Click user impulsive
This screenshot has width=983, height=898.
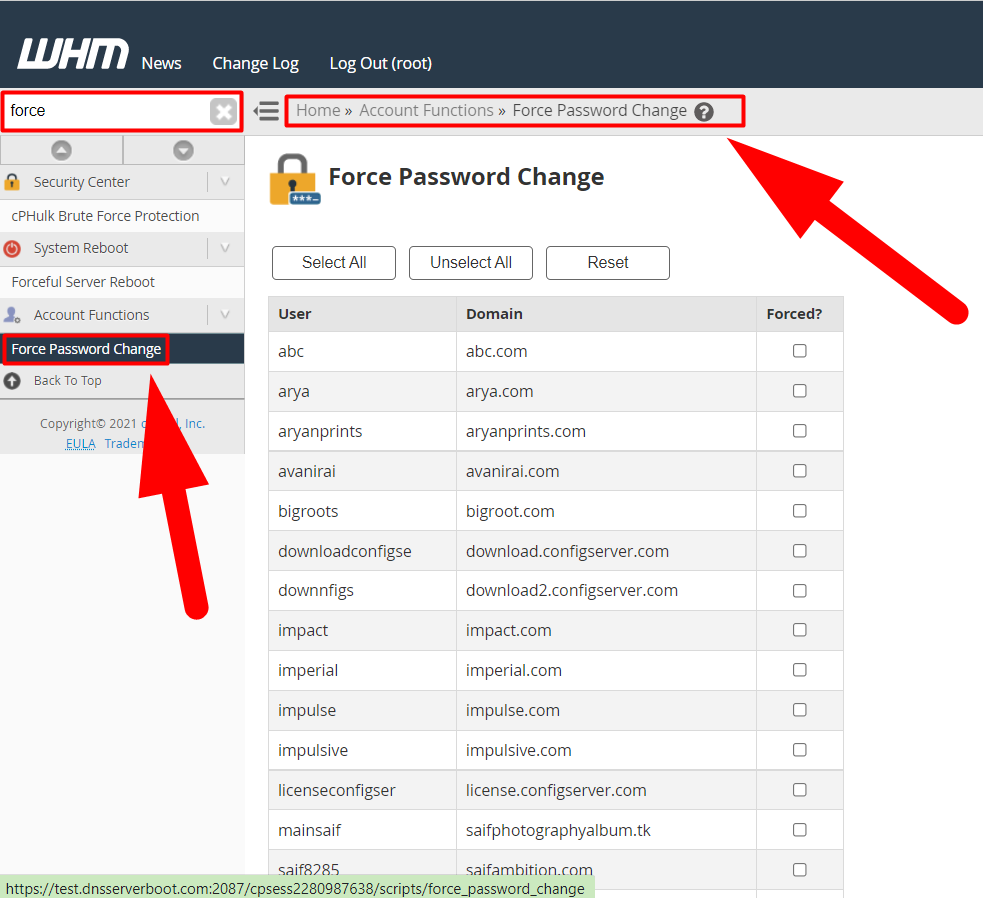click(313, 751)
